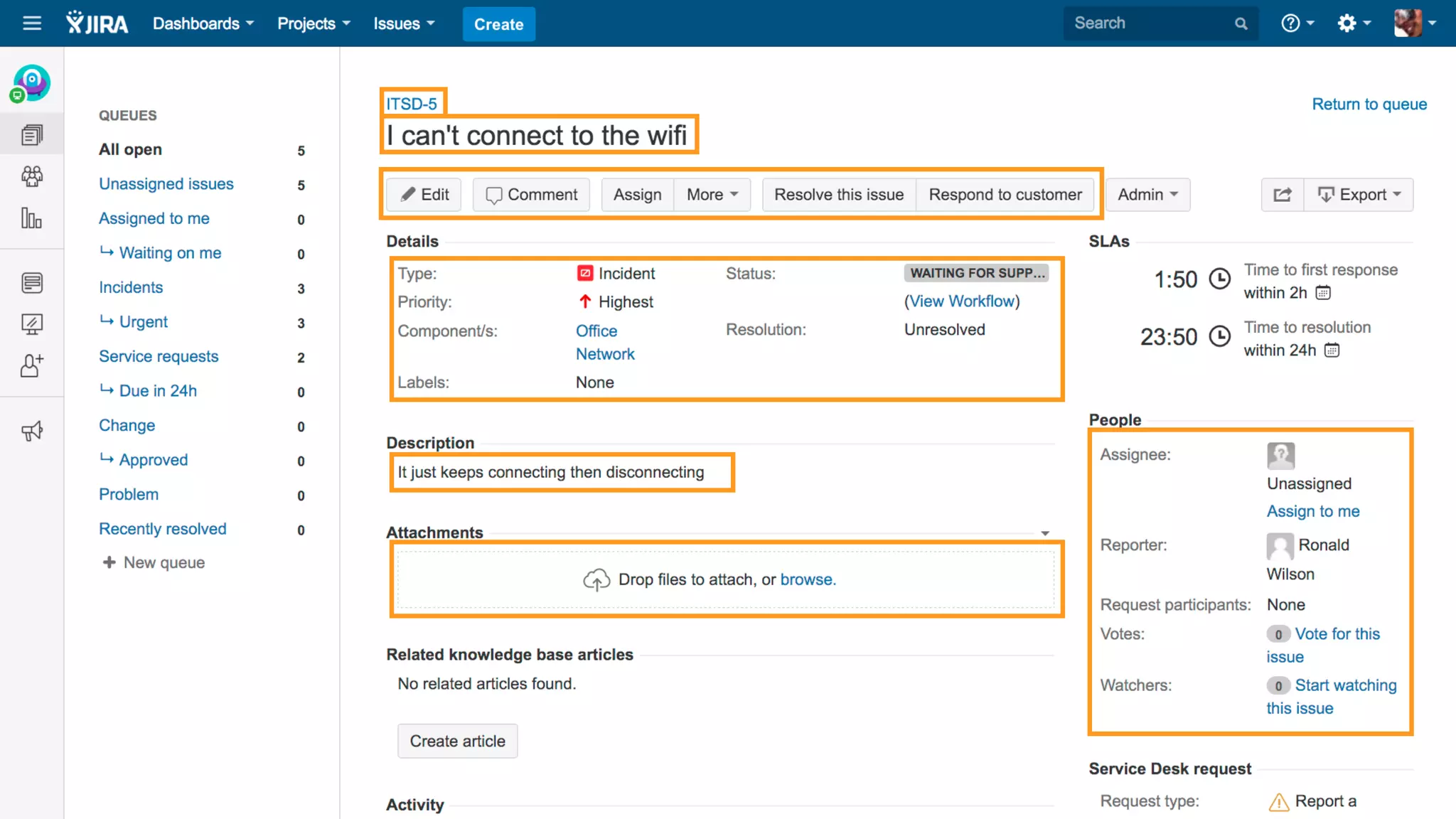Click the Queues icon in the sidebar
The height and width of the screenshot is (819, 1456).
32,134
